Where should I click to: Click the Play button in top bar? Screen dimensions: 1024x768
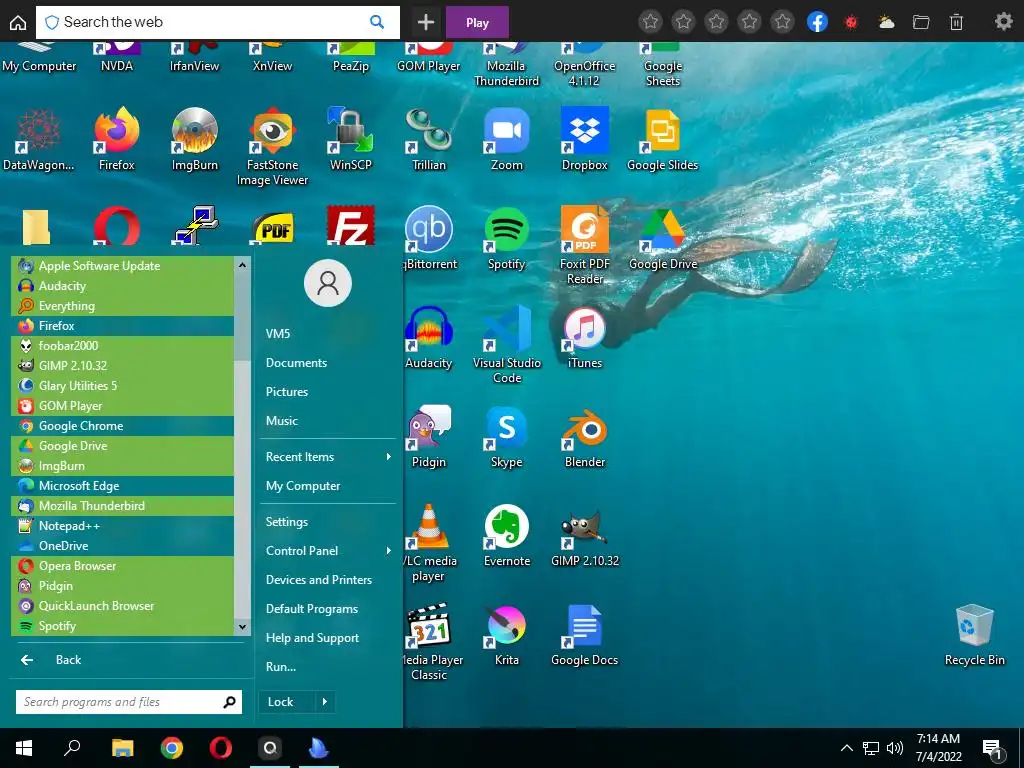(477, 22)
